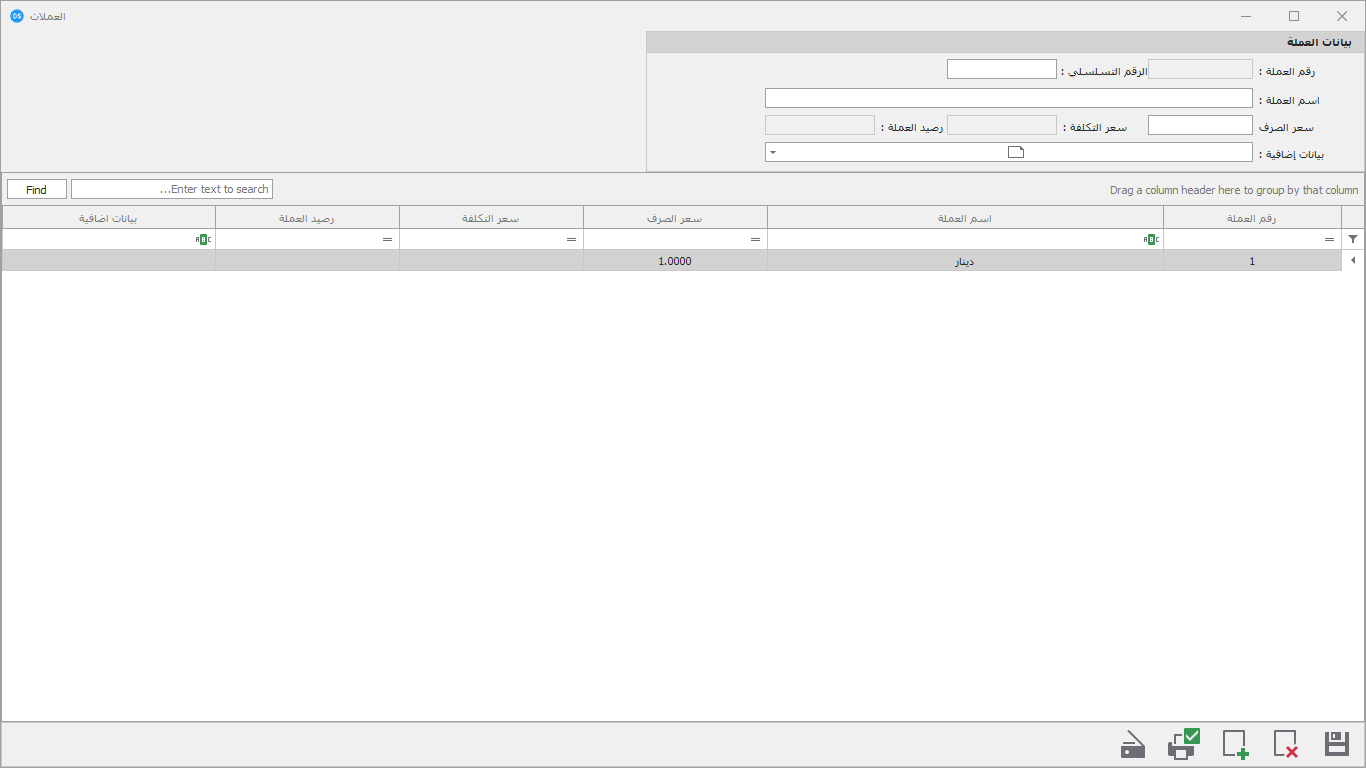1366x768 pixels.
Task: Click the الرقم التسلسلي input field
Action: pyautogui.click(x=1001, y=69)
